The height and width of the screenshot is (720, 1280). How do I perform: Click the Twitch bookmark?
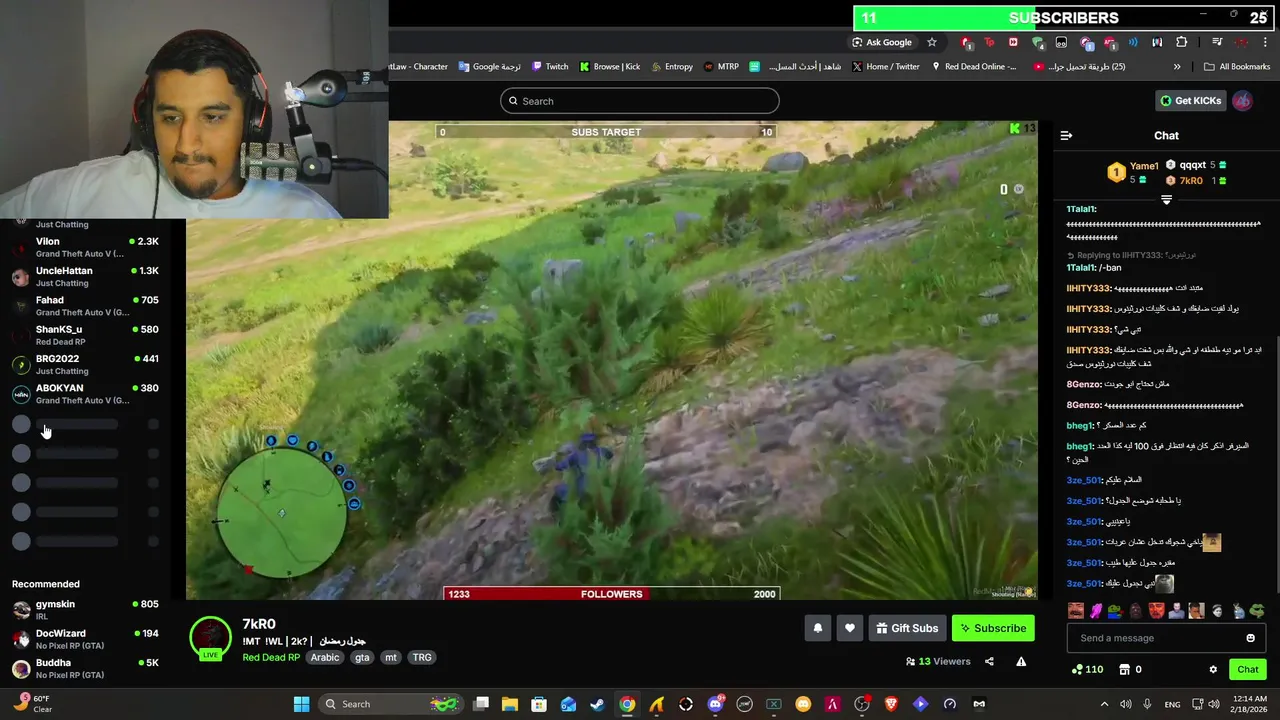[x=550, y=67]
